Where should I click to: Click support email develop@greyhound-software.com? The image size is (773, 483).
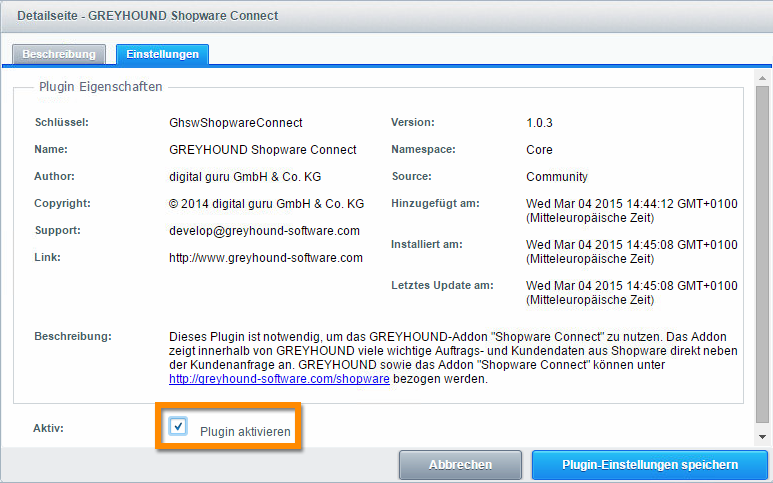pyautogui.click(x=264, y=231)
